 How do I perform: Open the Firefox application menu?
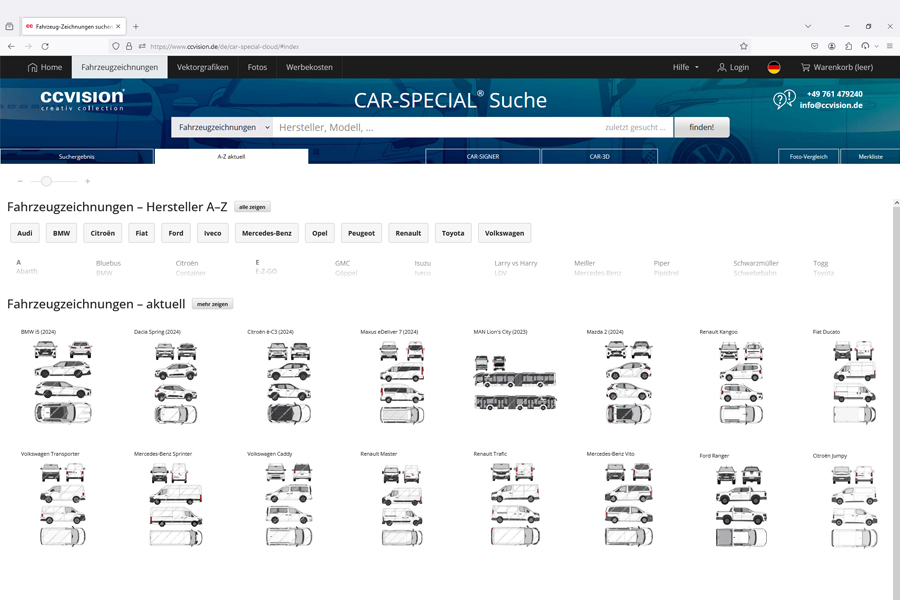tap(890, 46)
